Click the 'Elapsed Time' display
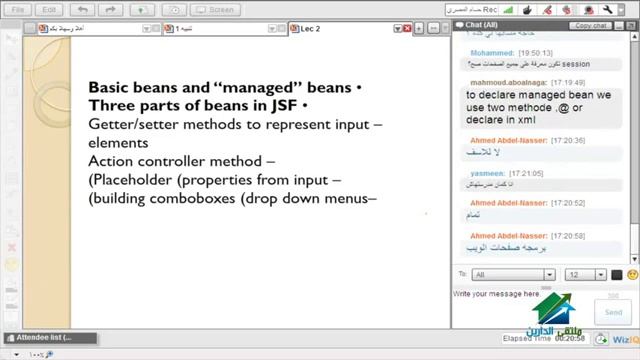640x360 pixels. (544, 338)
